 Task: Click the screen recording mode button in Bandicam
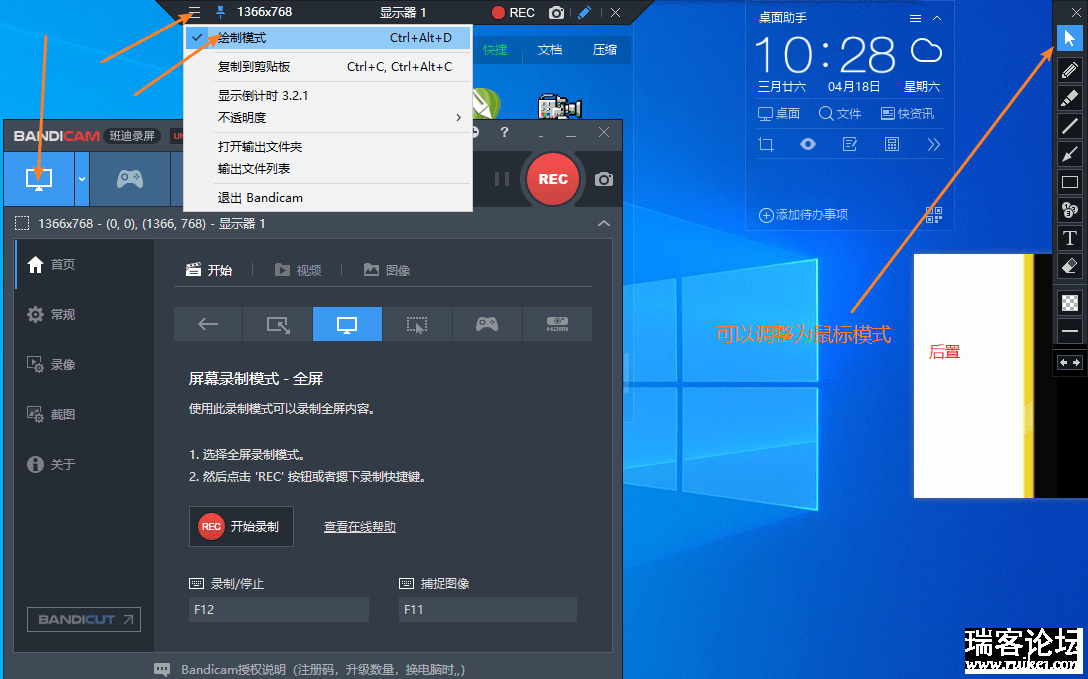pos(39,179)
